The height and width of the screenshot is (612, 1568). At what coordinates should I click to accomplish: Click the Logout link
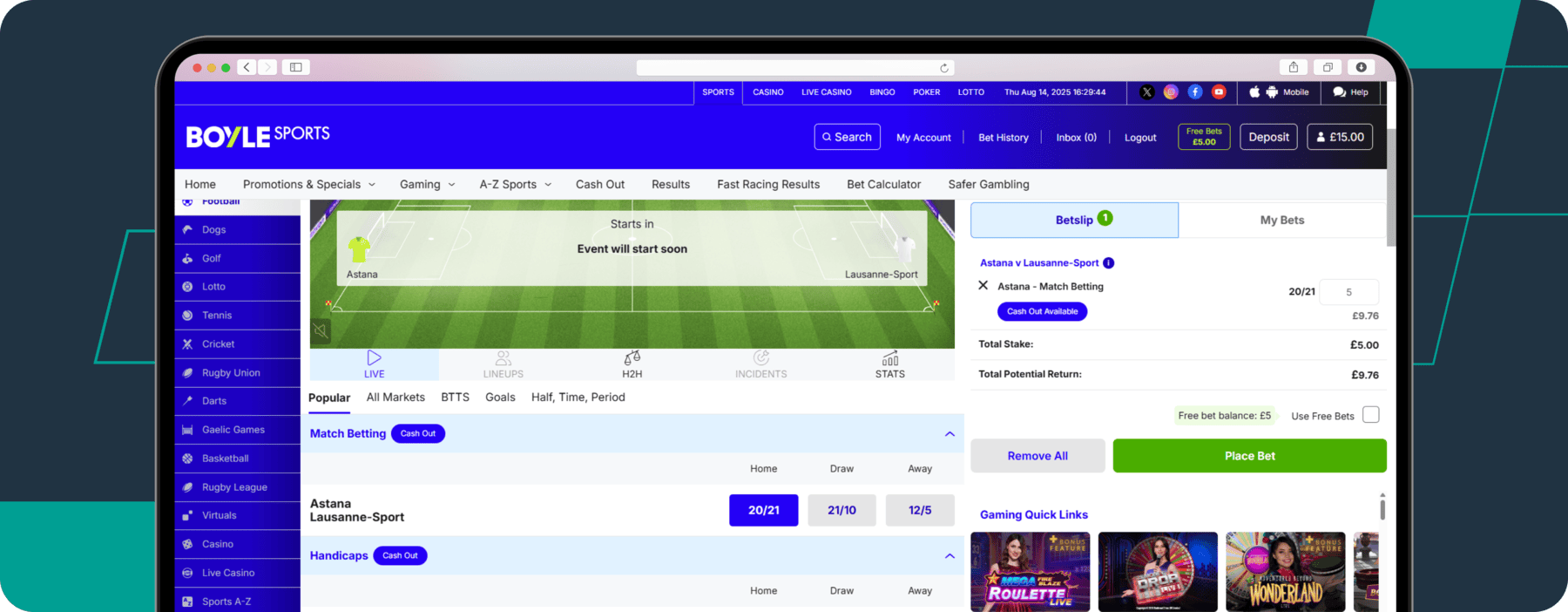[x=1140, y=138]
